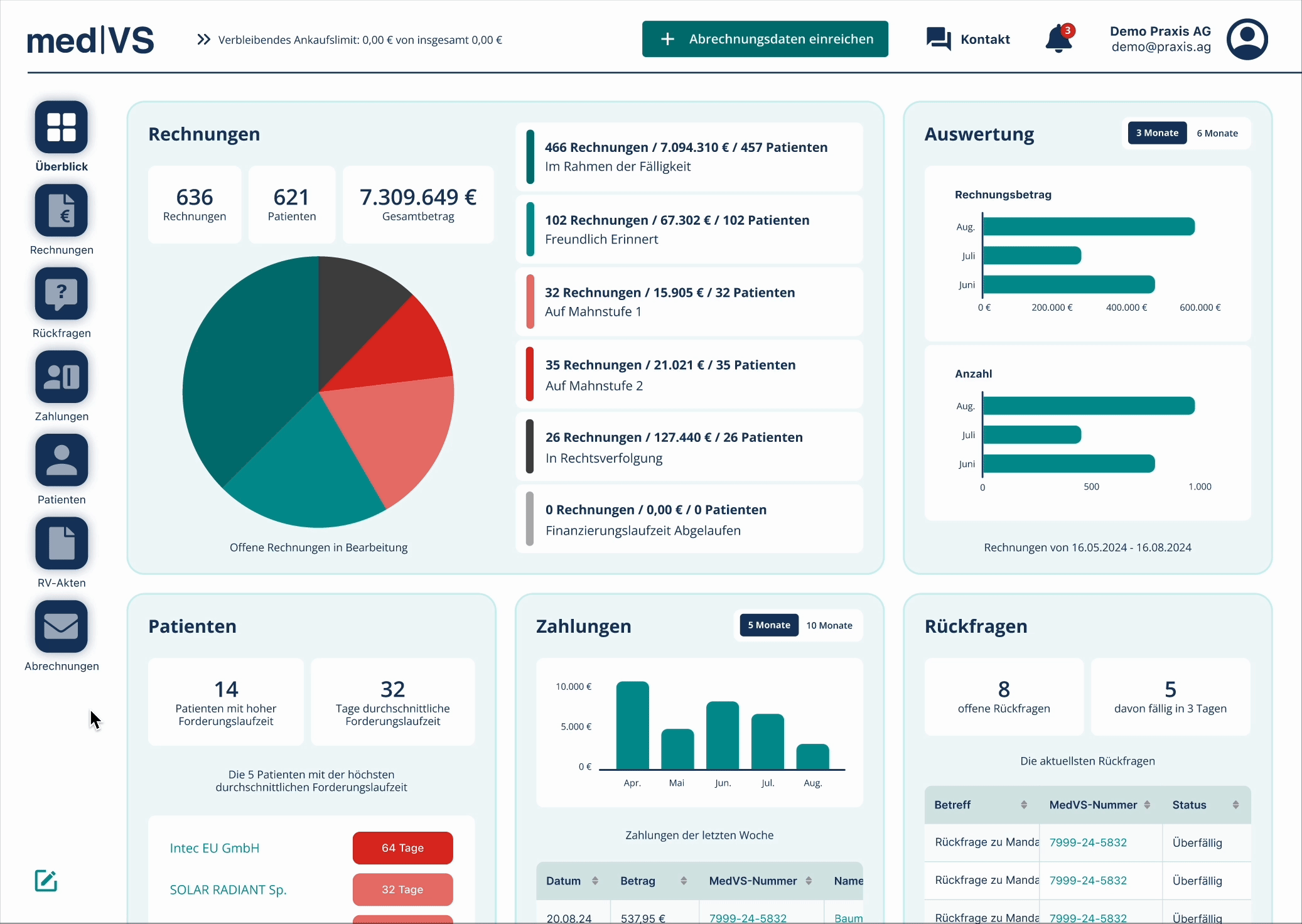Viewport: 1302px width, 924px height.
Task: Open Patienten from the sidebar
Action: [x=62, y=460]
